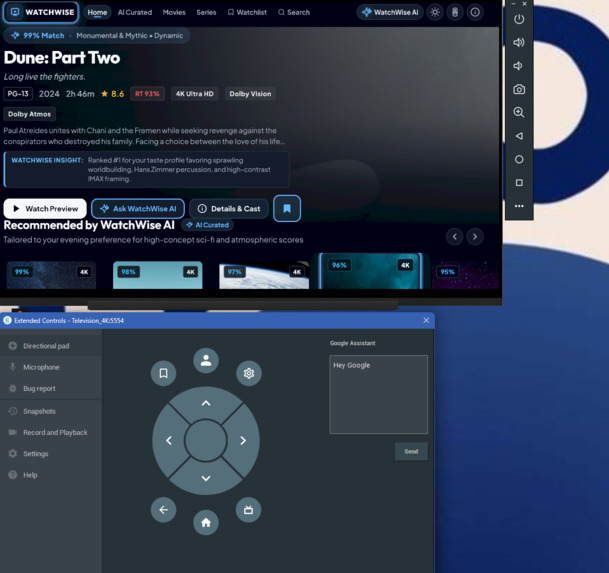This screenshot has width=609, height=573.
Task: Click the emulator power button
Action: click(x=519, y=19)
